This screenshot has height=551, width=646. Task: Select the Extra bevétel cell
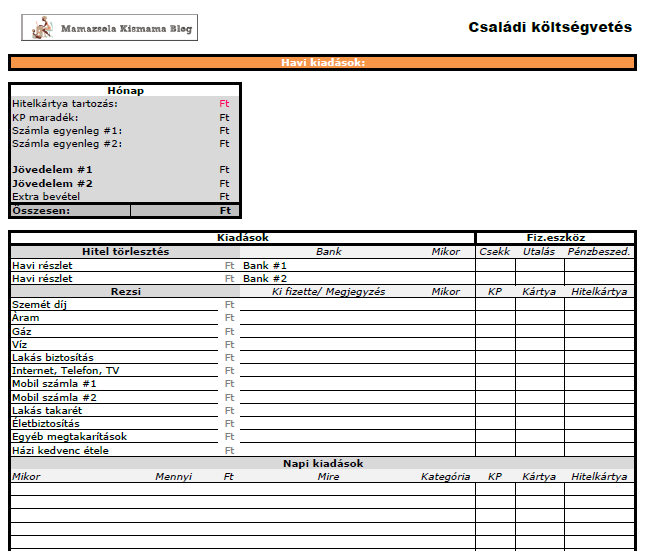pos(46,196)
